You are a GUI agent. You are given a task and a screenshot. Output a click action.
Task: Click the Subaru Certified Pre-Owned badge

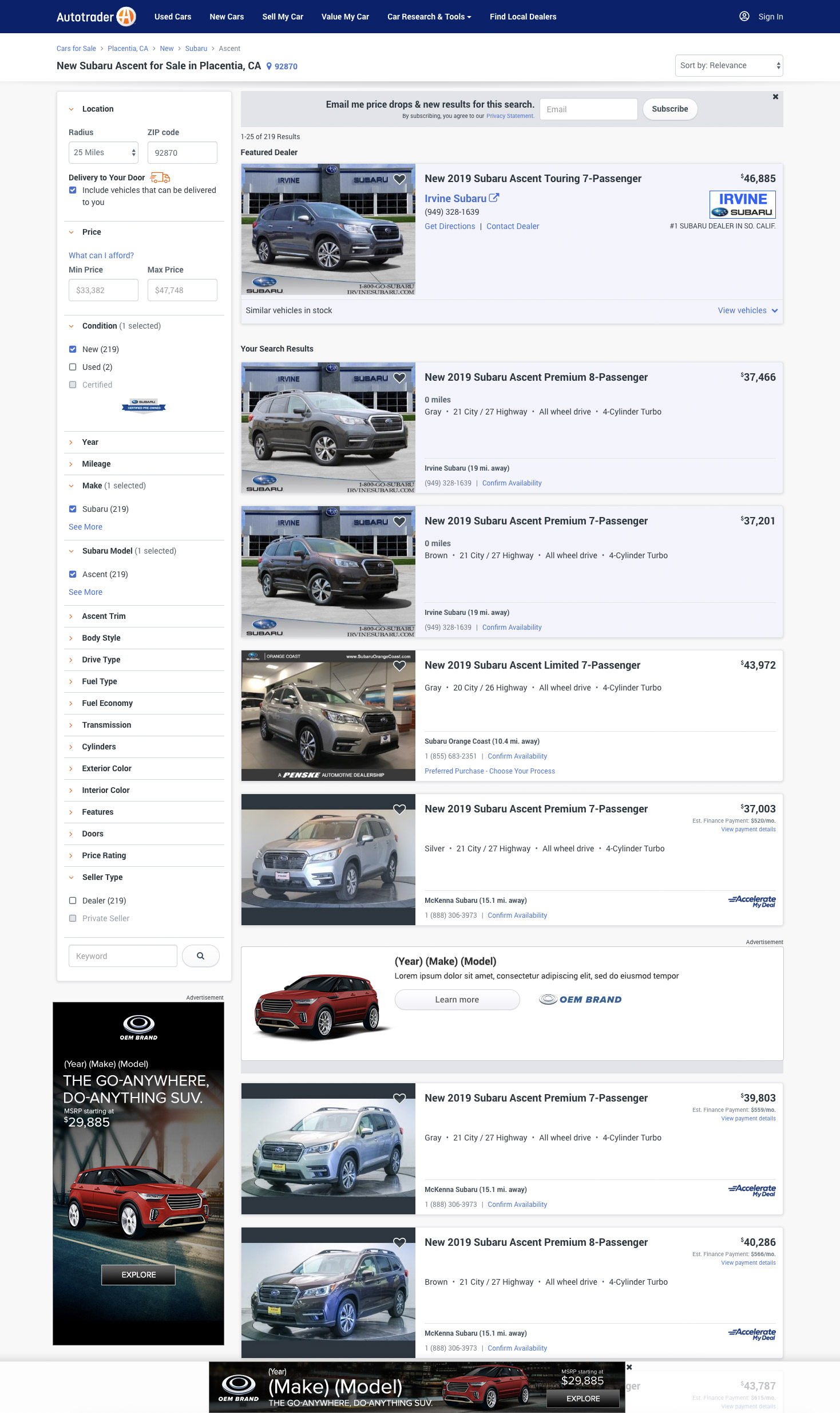[144, 406]
